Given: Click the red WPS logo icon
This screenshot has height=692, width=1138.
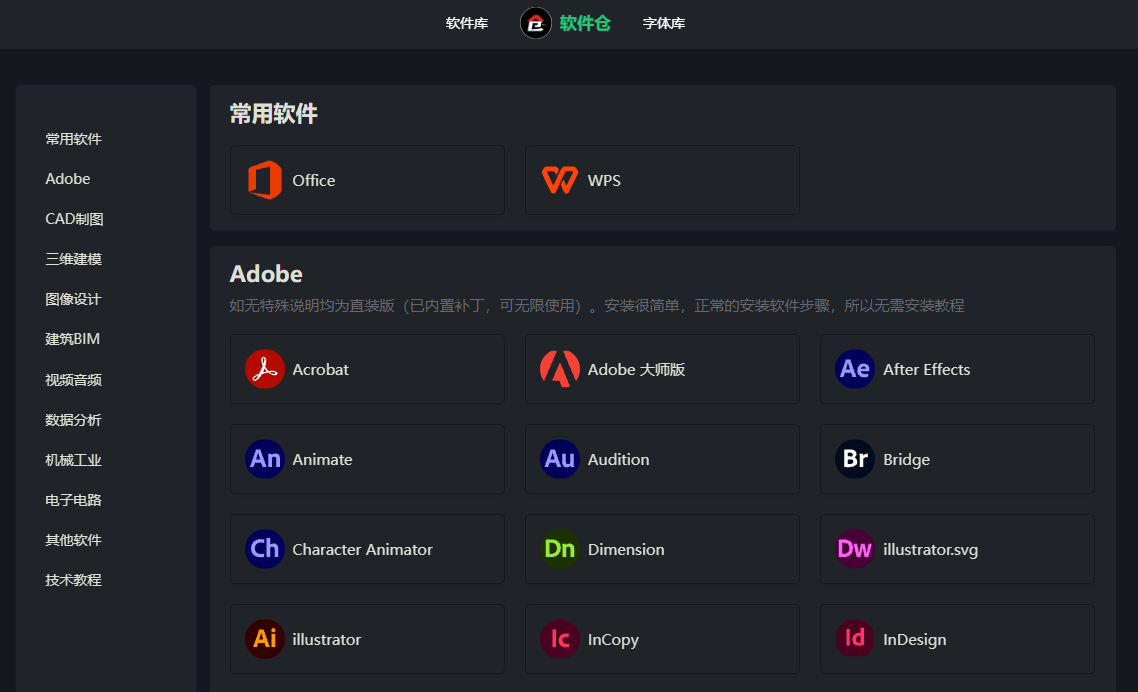Looking at the screenshot, I should point(560,180).
